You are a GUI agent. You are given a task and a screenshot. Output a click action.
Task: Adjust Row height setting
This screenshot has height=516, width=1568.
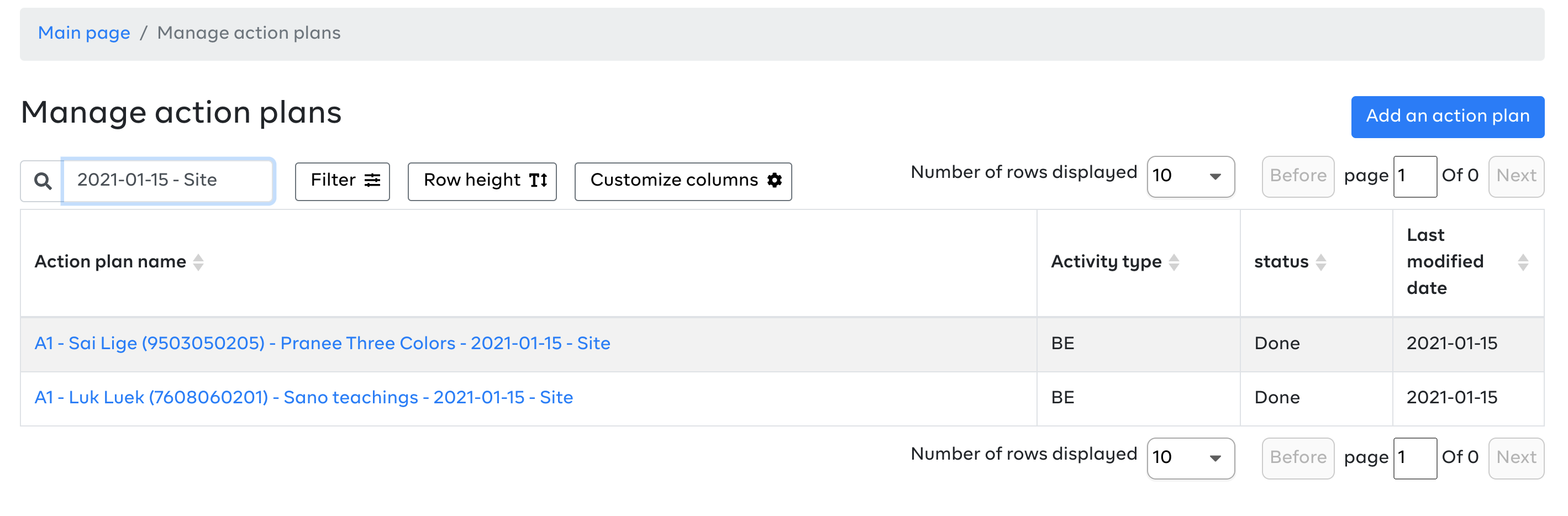coord(482,181)
